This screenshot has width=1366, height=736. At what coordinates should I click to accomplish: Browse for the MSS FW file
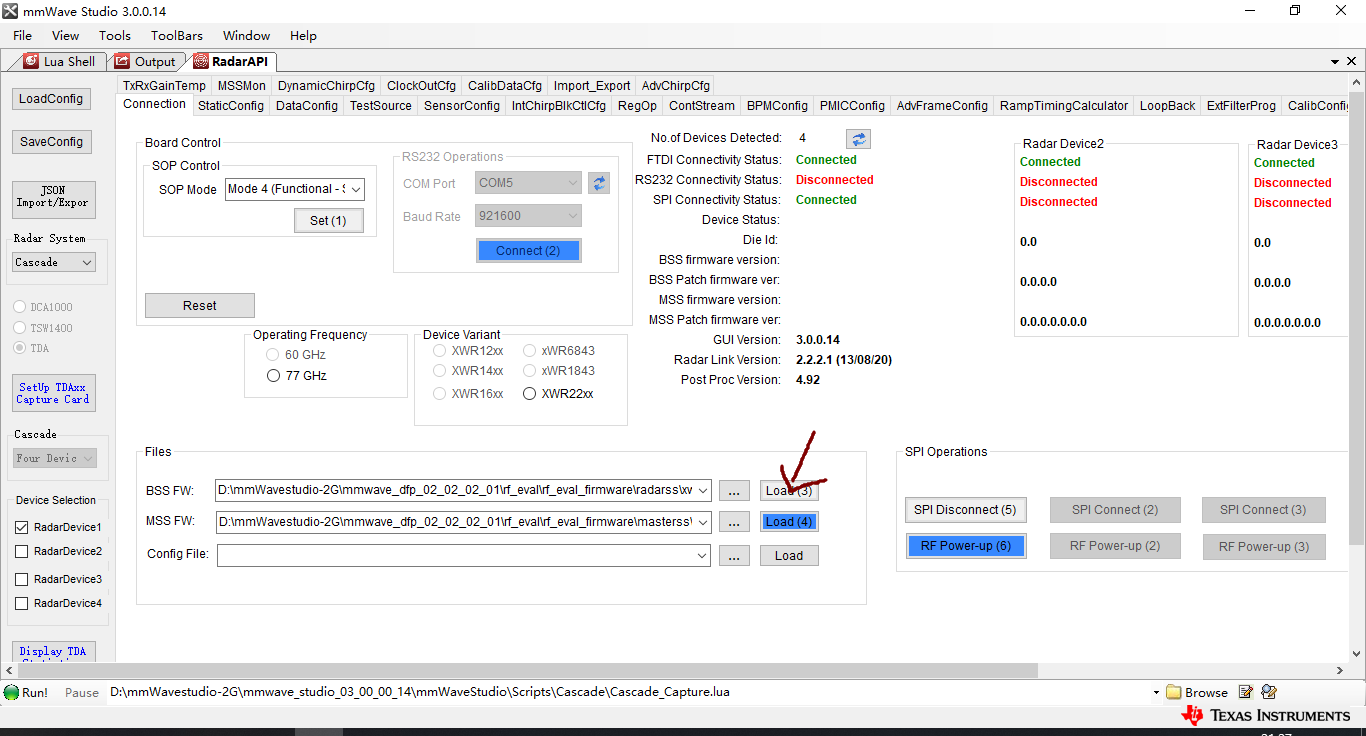point(734,522)
